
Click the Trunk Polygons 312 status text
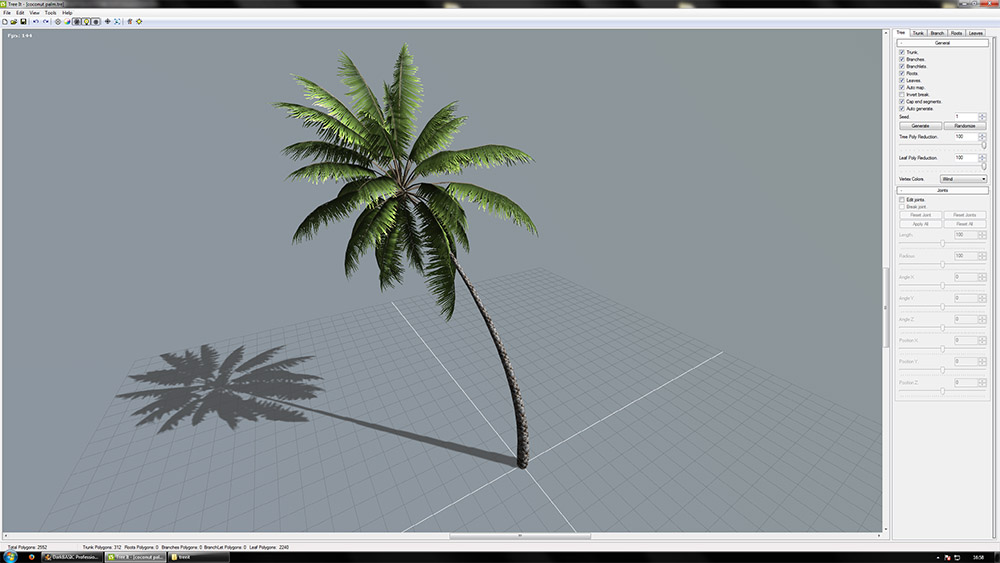[x=102, y=547]
